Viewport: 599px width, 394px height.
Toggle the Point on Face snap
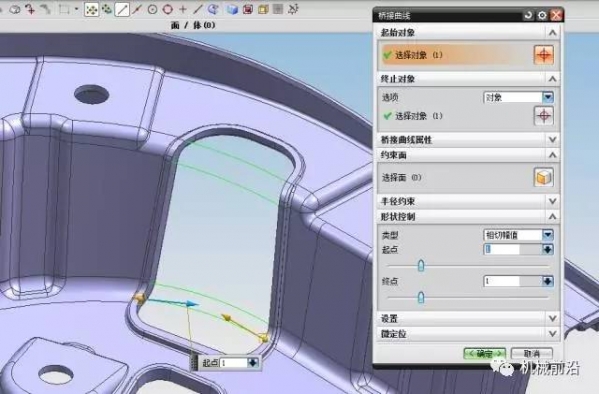tap(213, 10)
